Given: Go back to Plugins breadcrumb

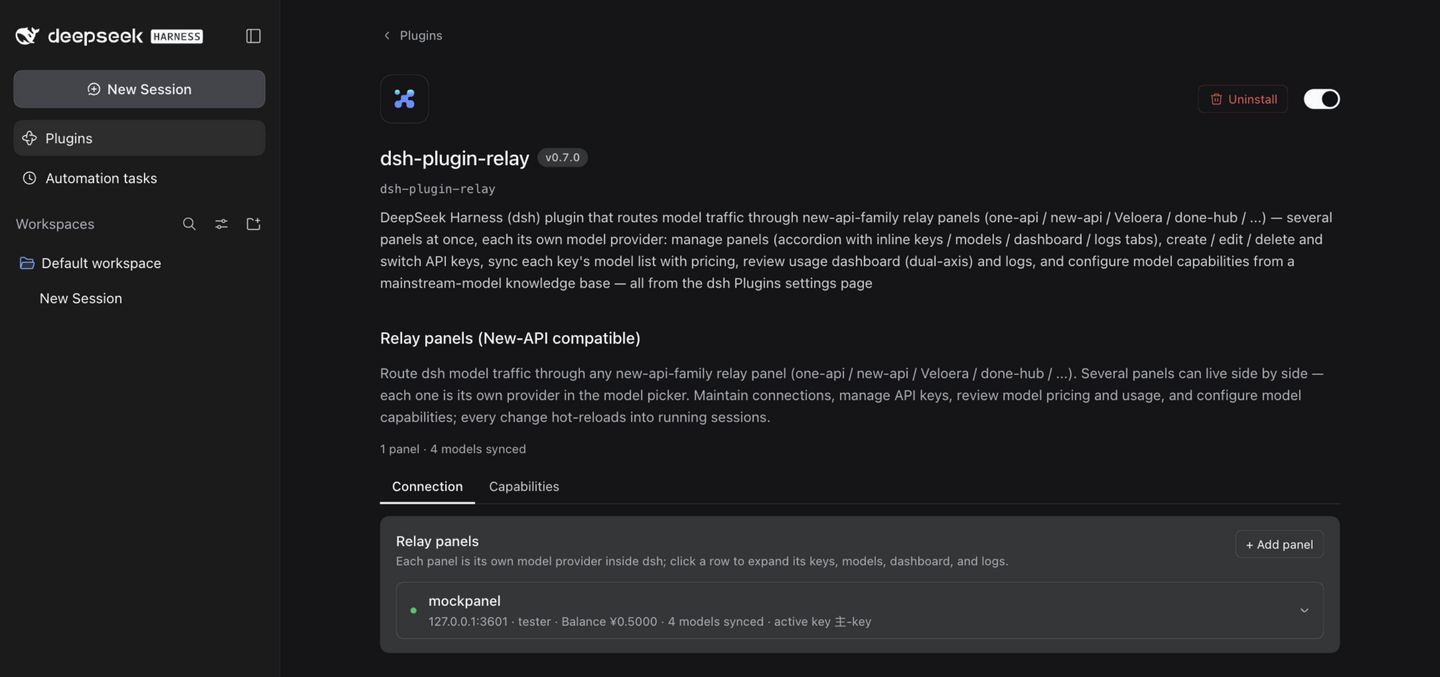Looking at the screenshot, I should [x=421, y=35].
